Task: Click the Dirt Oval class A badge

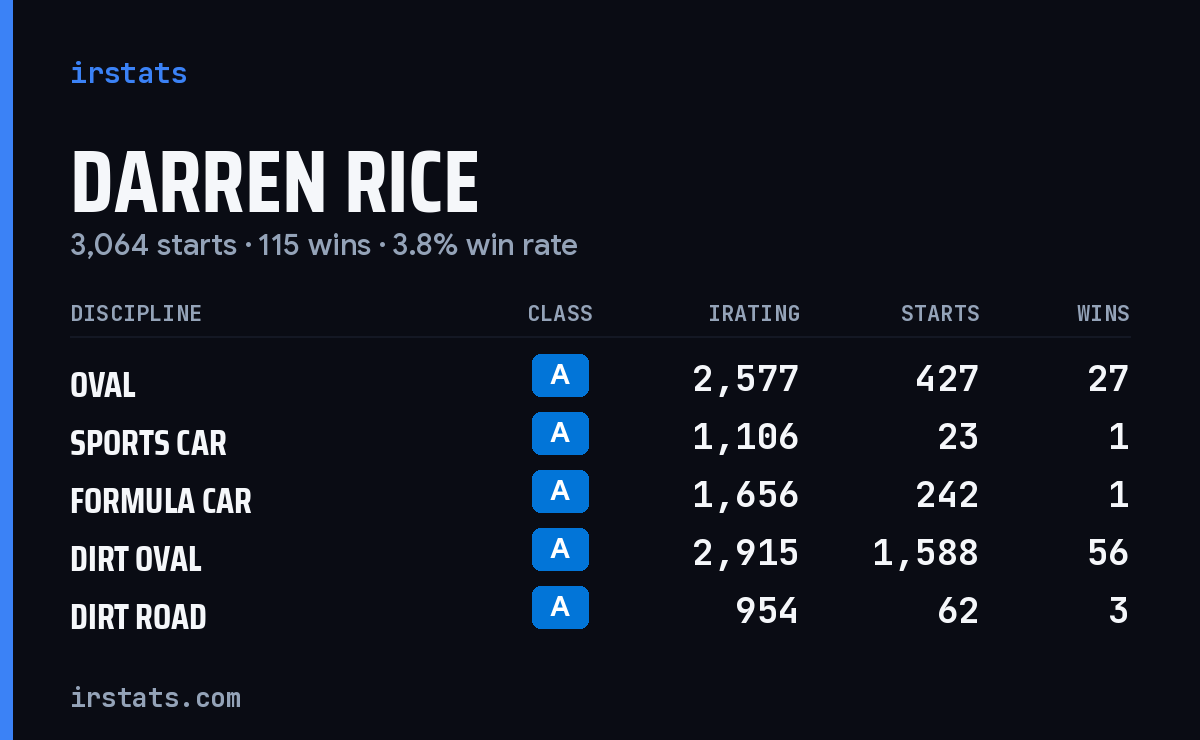Action: coord(560,549)
